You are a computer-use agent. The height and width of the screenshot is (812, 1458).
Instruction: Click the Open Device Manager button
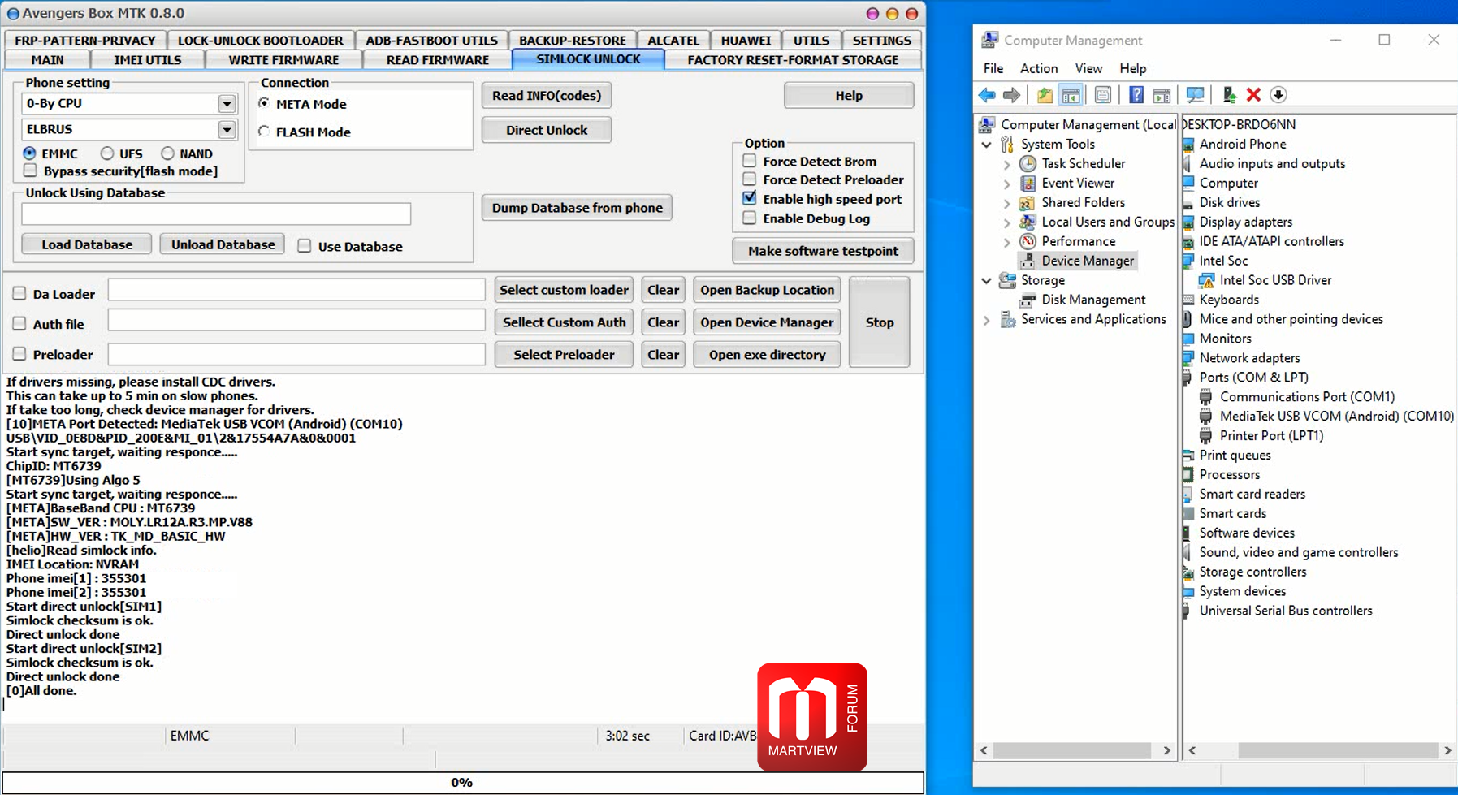point(767,322)
